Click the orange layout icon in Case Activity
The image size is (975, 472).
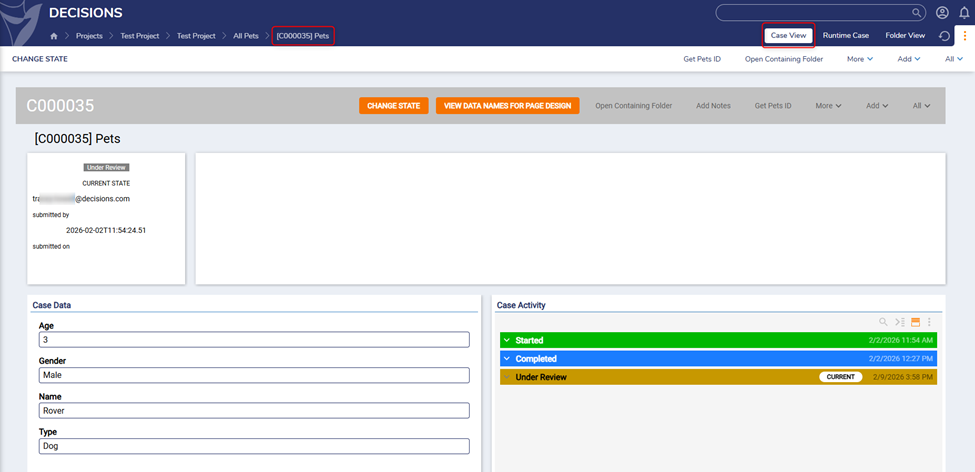tap(914, 322)
